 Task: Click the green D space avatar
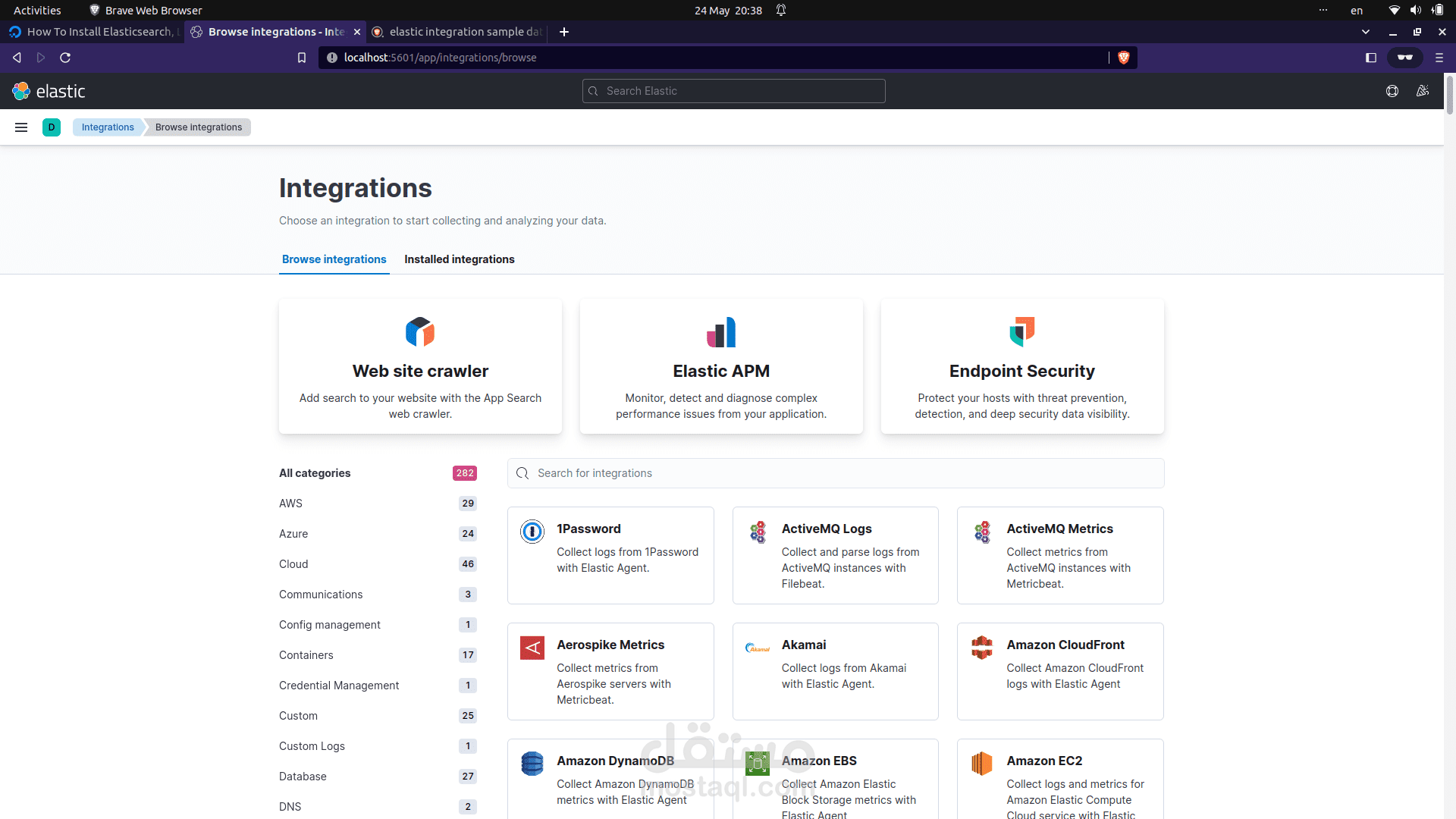coord(52,127)
